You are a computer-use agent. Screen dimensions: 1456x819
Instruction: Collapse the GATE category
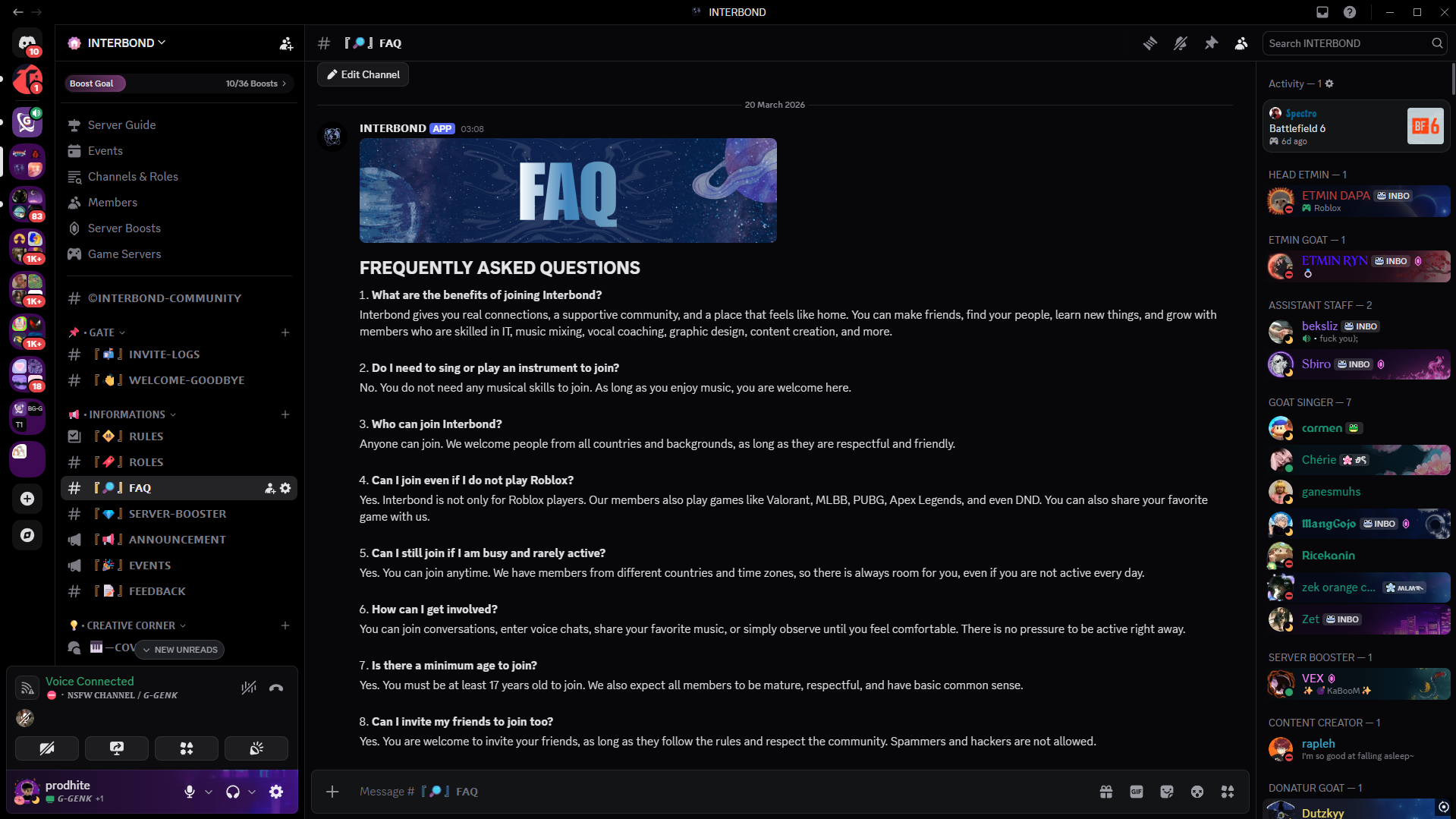[x=102, y=332]
